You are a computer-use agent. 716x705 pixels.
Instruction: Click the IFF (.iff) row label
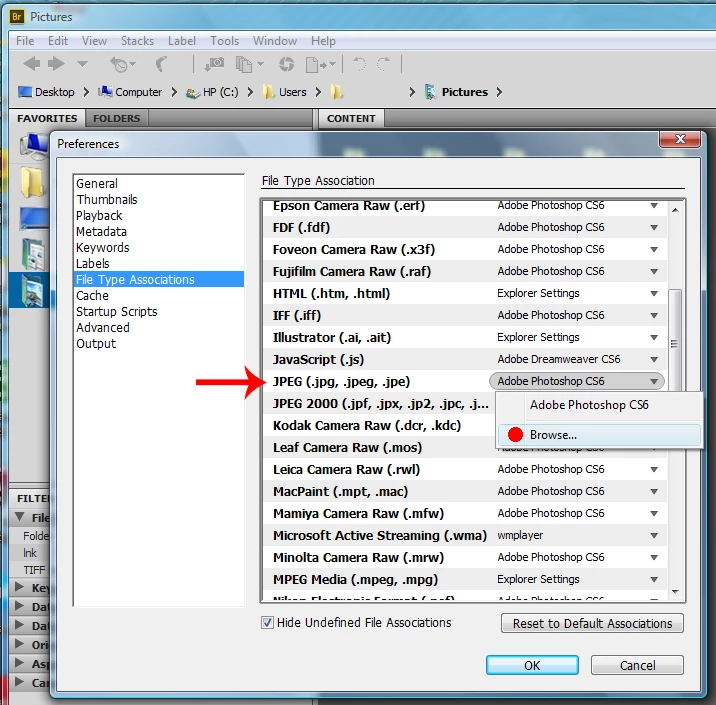tap(297, 316)
